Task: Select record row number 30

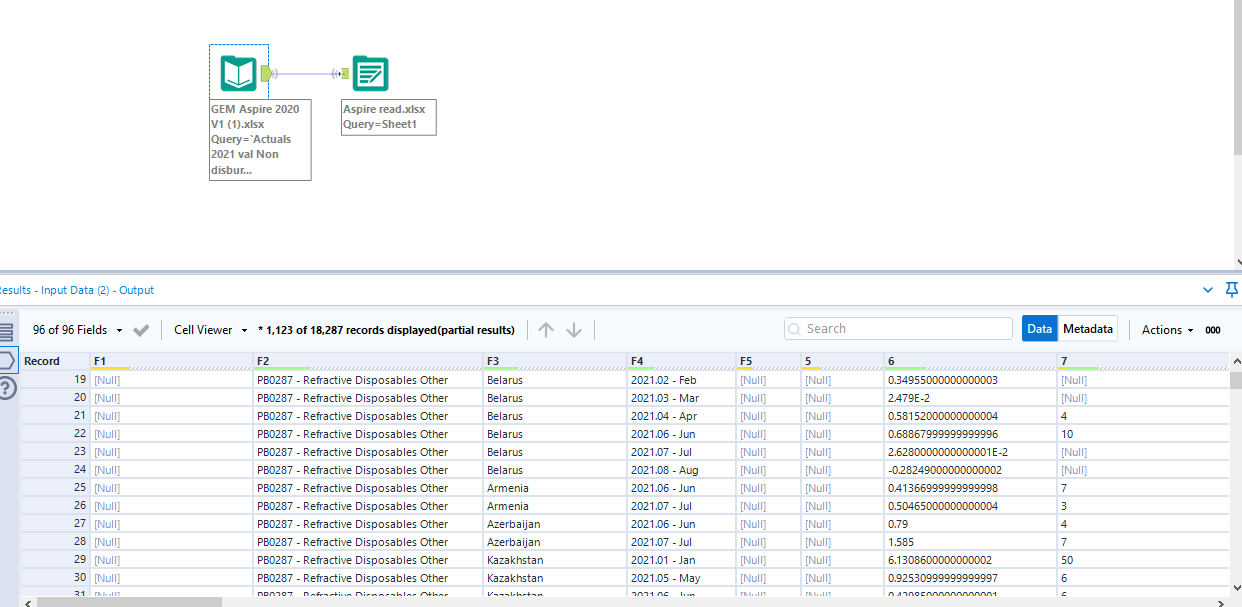Action: pyautogui.click(x=54, y=578)
